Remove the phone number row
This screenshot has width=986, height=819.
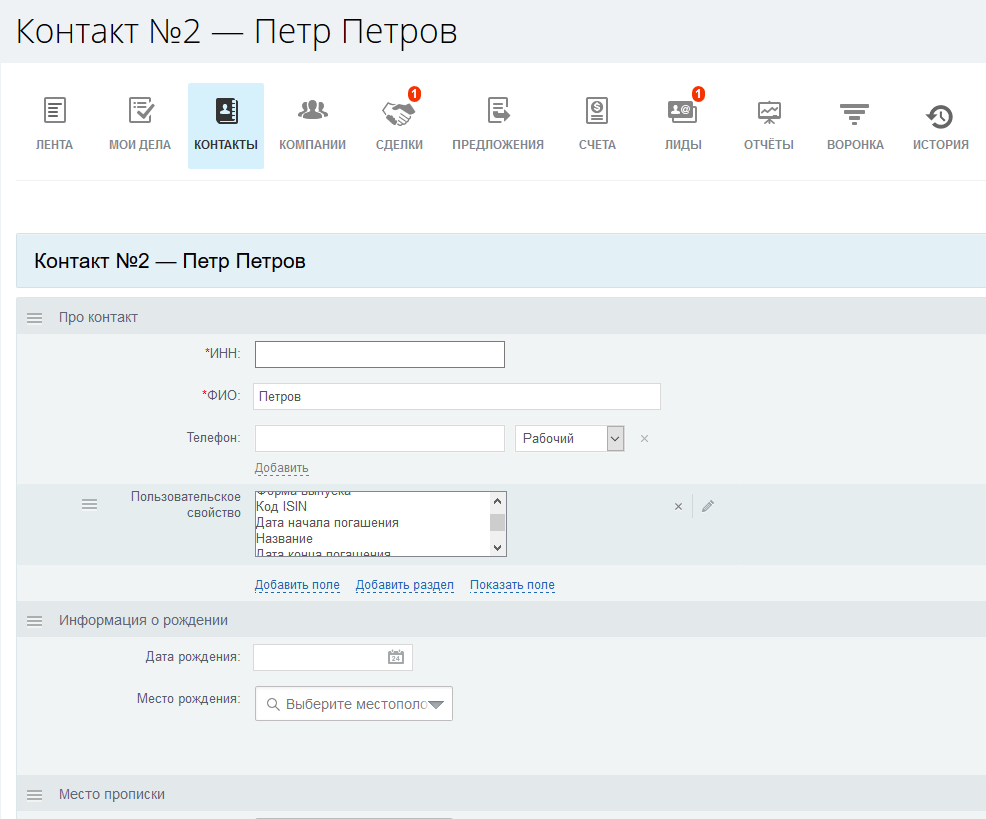(x=644, y=439)
